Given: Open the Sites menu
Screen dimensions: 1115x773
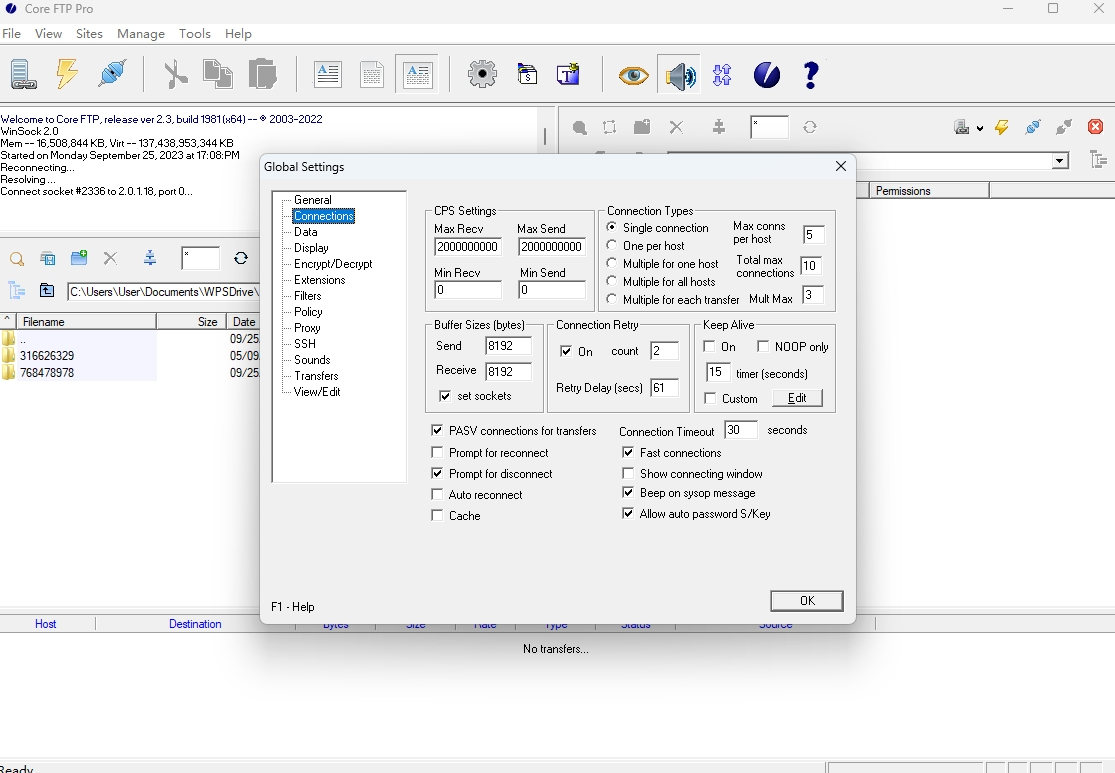Looking at the screenshot, I should [x=89, y=33].
